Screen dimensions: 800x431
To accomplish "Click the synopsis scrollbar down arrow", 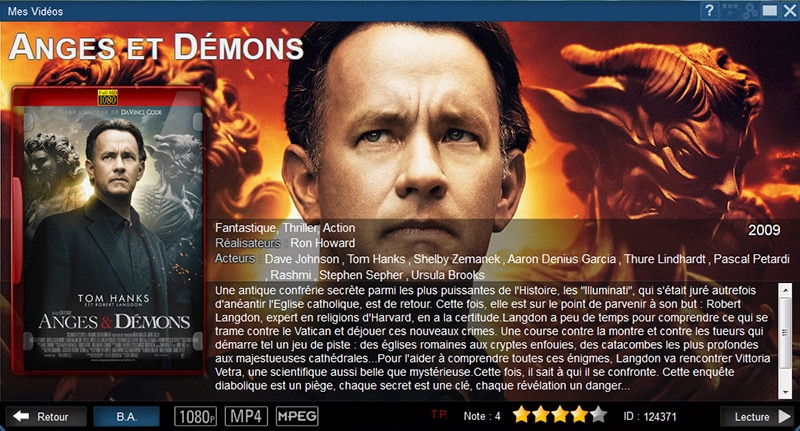I will click(x=785, y=392).
